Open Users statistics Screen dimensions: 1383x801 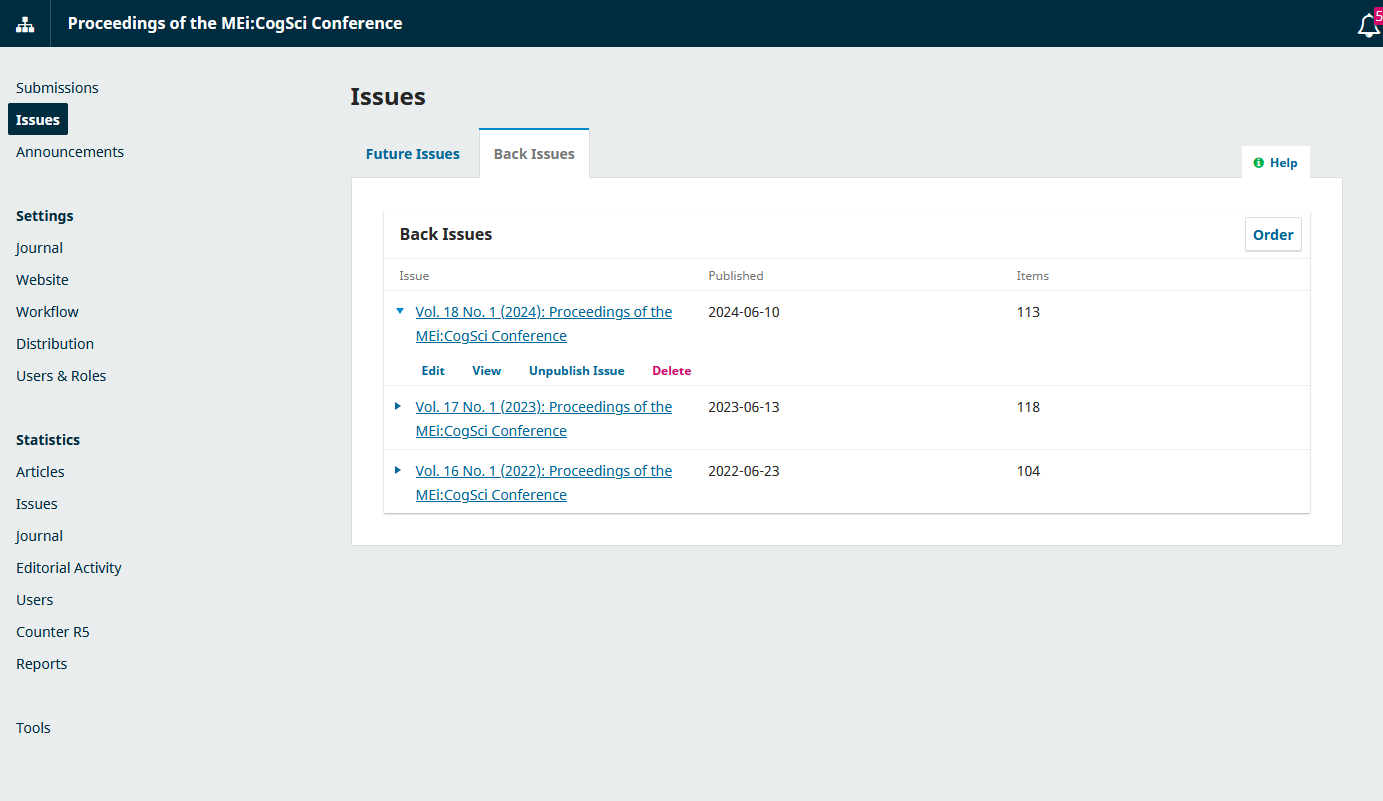coord(35,600)
